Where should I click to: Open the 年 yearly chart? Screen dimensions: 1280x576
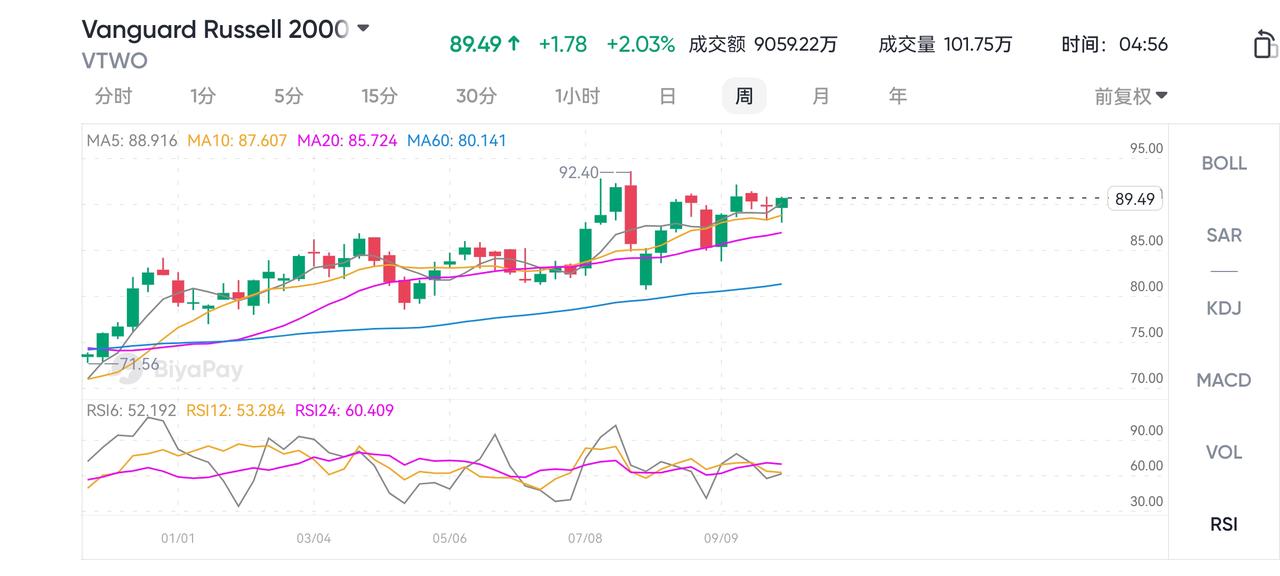(x=898, y=96)
